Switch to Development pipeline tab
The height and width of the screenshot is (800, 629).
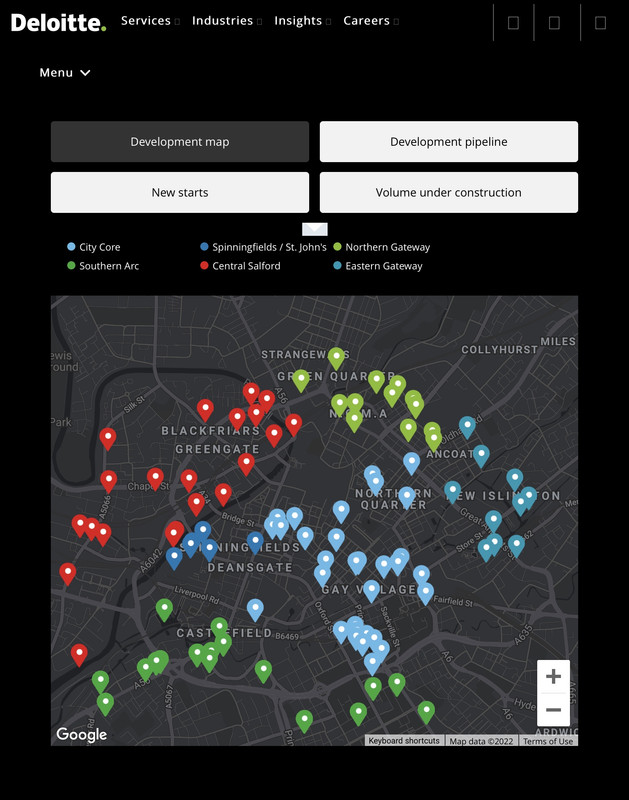[x=449, y=141]
